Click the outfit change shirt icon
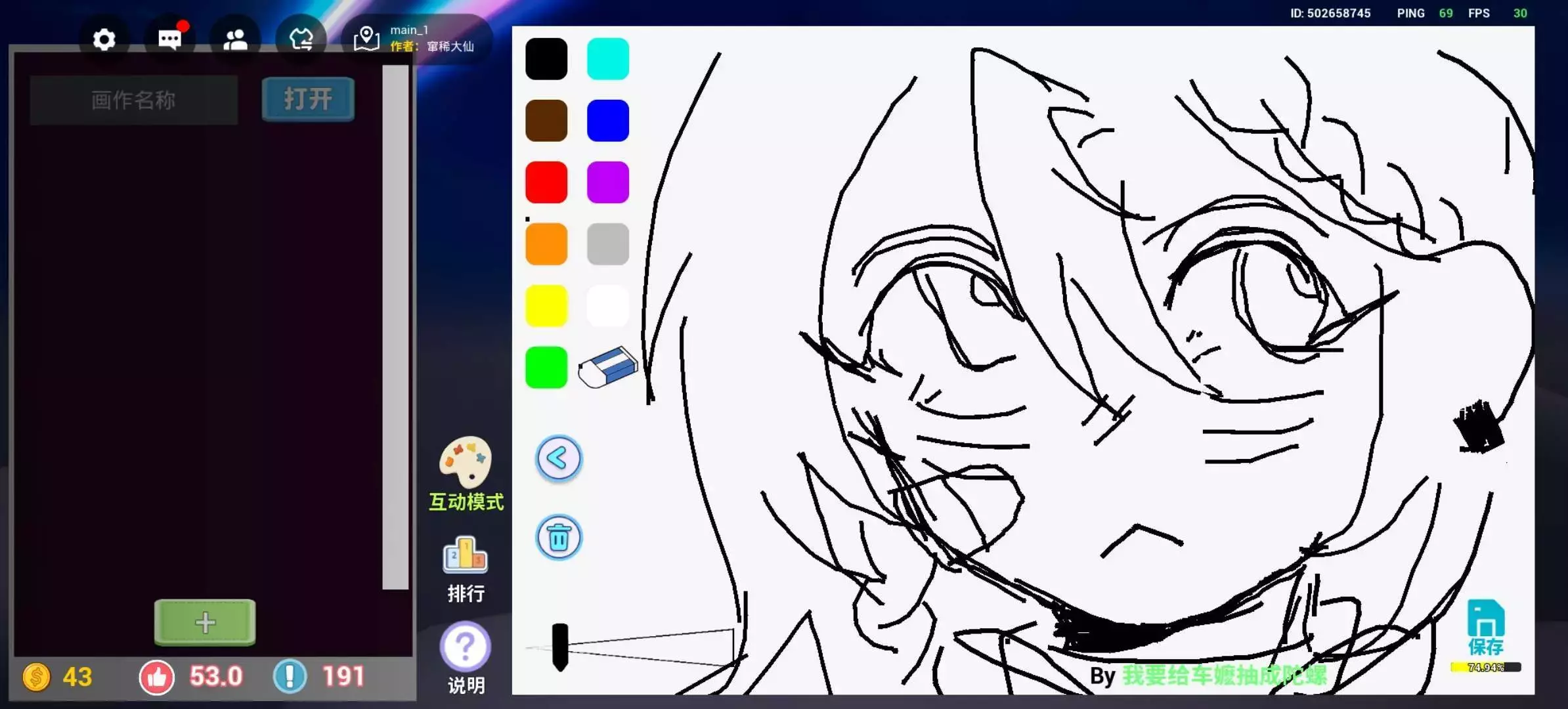Image resolution: width=1568 pixels, height=709 pixels. coord(301,40)
